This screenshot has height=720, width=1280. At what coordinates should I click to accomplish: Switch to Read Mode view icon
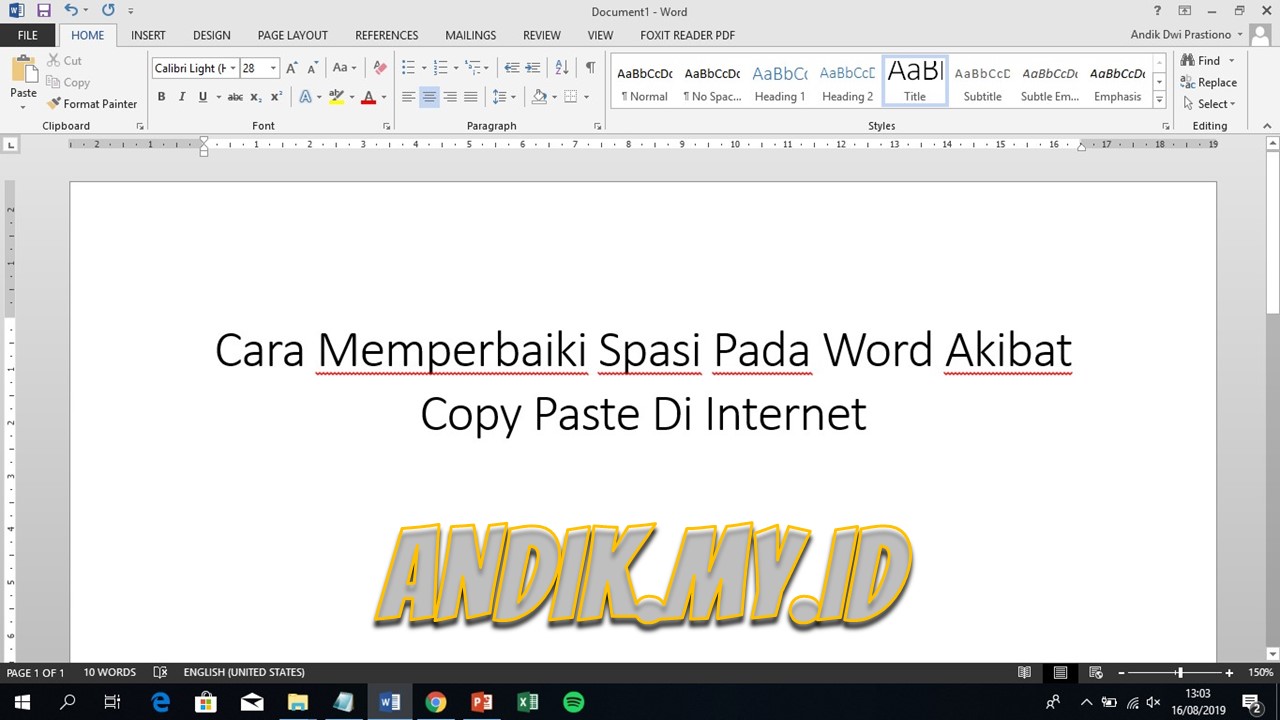tap(1024, 673)
